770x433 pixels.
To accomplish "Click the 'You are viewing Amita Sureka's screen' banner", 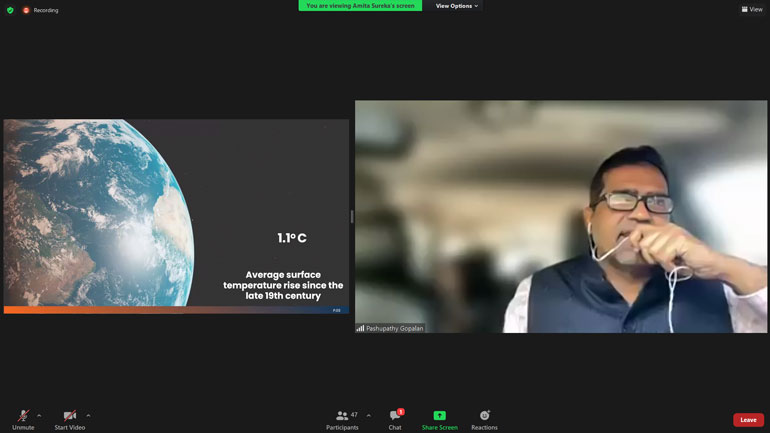I will click(360, 6).
